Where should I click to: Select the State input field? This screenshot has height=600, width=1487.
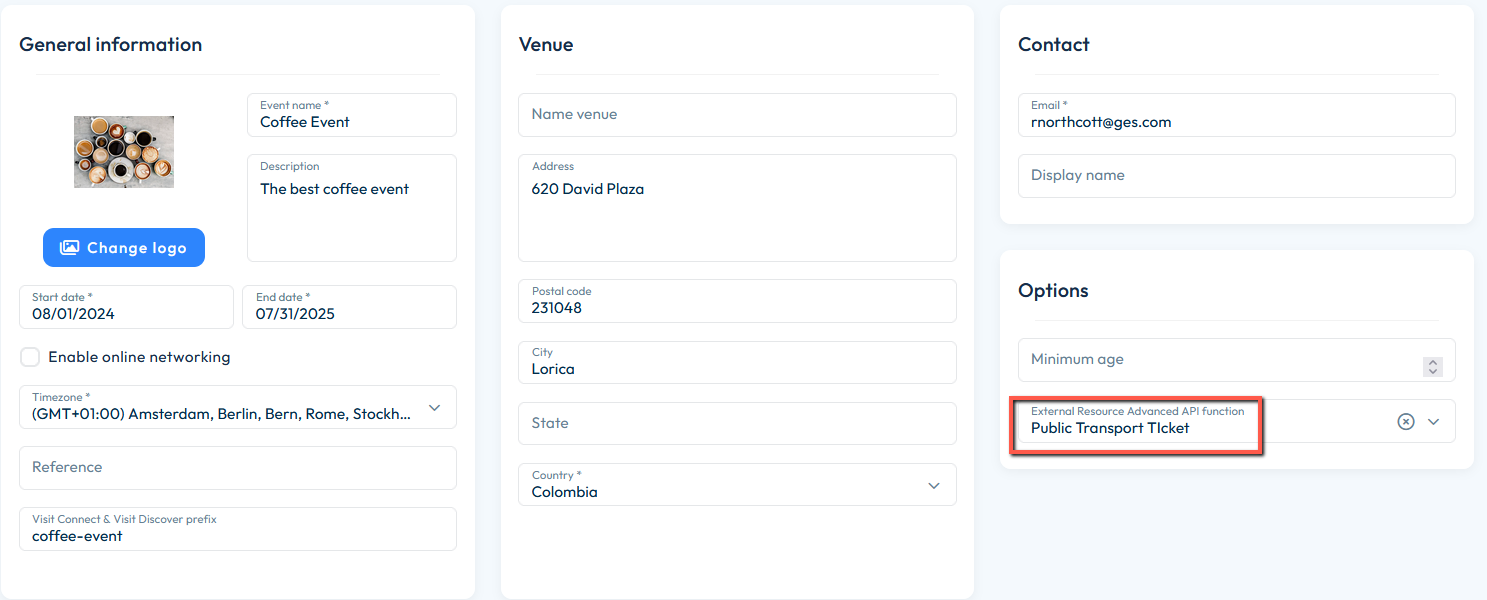736,423
